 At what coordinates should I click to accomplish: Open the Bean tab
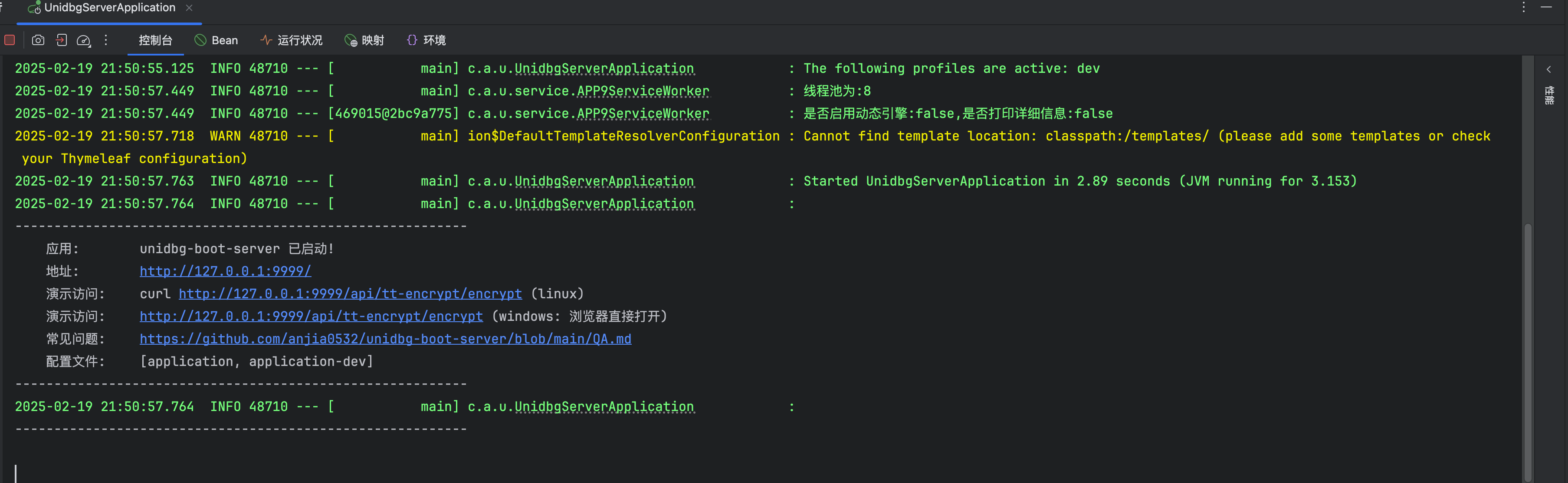(x=217, y=40)
